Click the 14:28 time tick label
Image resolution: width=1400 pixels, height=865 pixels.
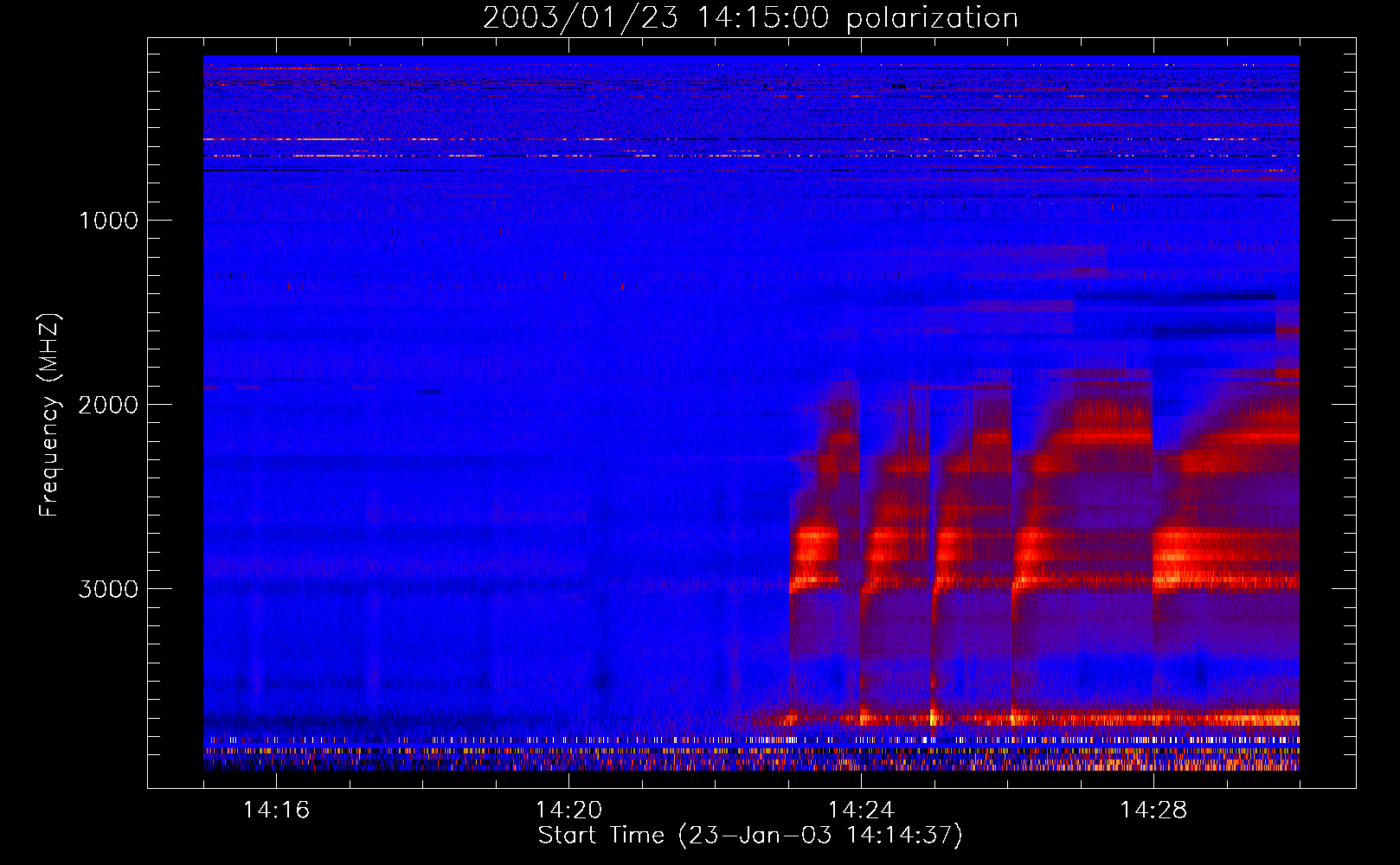pyautogui.click(x=1153, y=811)
